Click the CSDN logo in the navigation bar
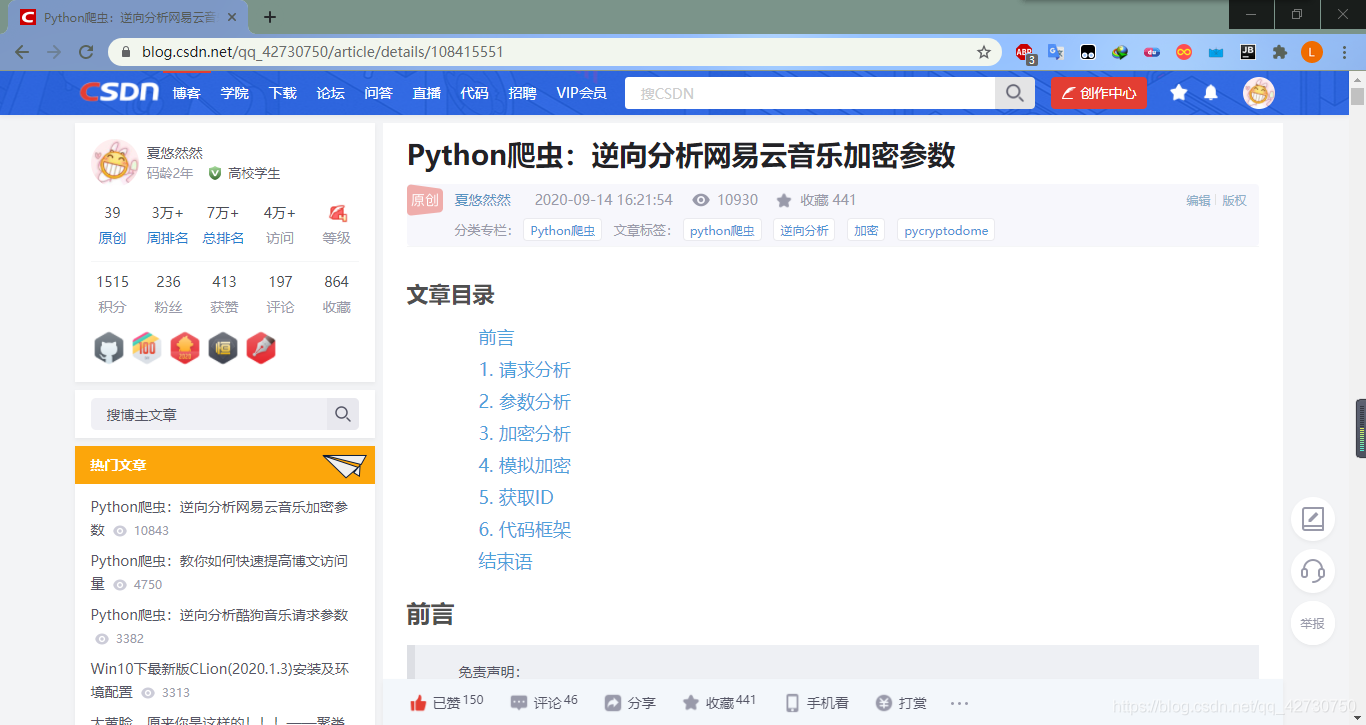The height and width of the screenshot is (725, 1366). coord(119,92)
